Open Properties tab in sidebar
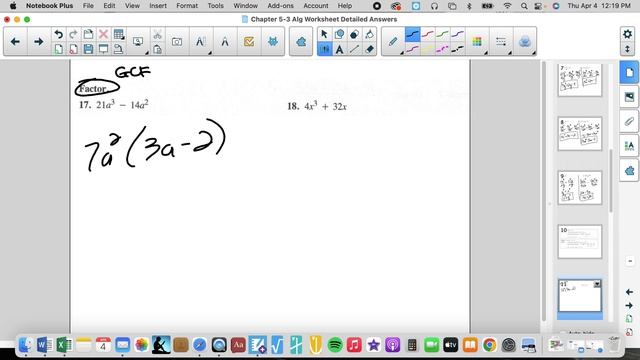Viewport: 640px width, 360px height. click(x=629, y=146)
